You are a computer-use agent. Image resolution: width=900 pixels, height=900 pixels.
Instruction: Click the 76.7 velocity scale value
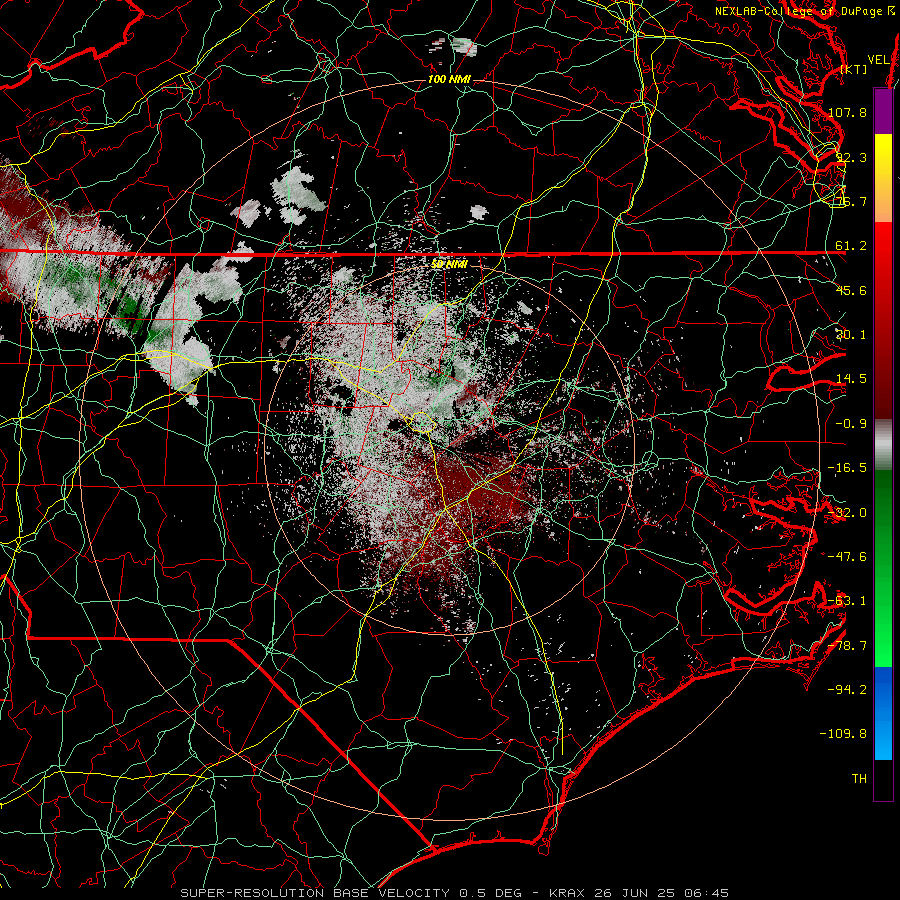[851, 201]
